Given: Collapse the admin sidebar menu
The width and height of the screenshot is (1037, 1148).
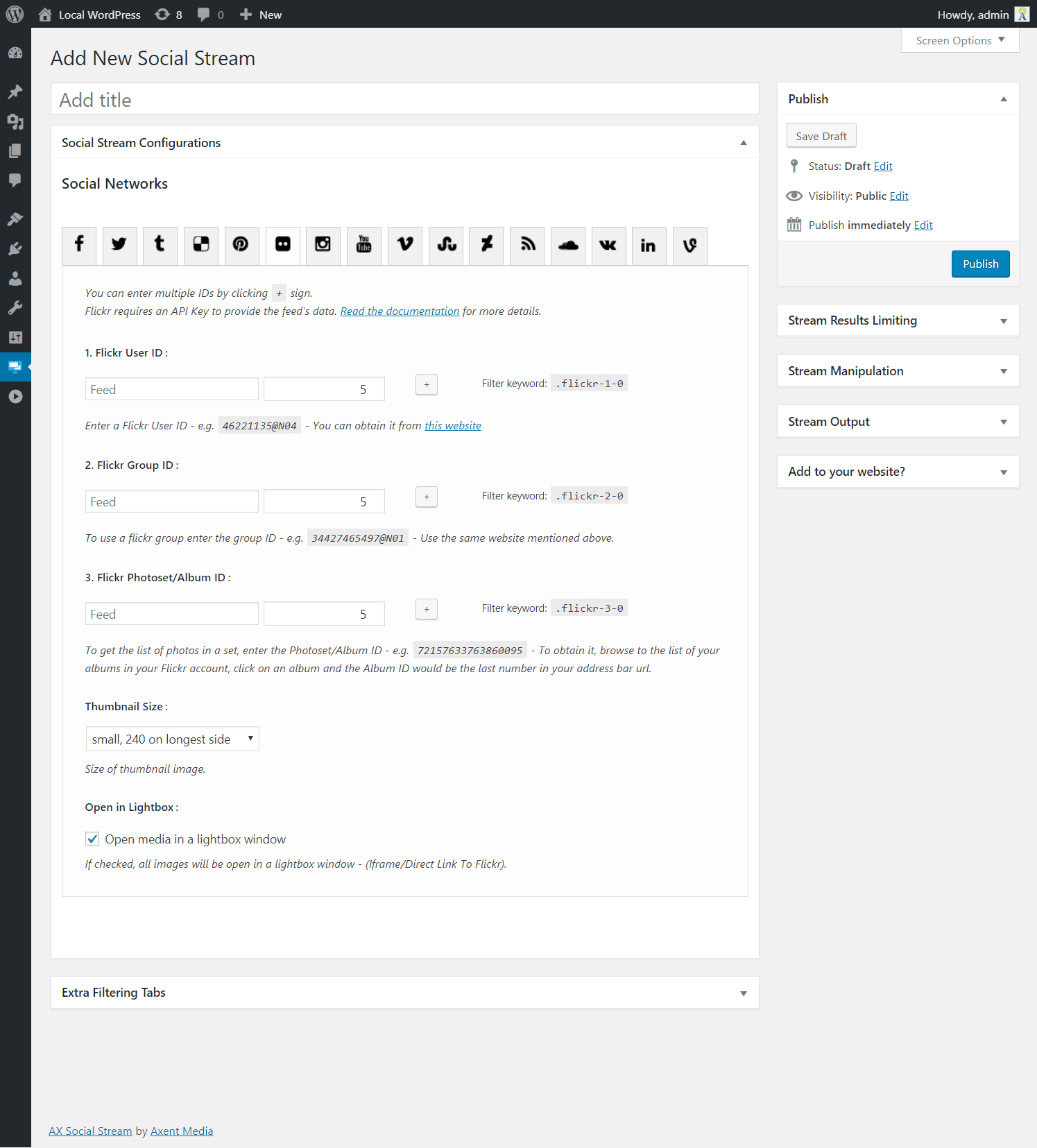Looking at the screenshot, I should tap(15, 396).
